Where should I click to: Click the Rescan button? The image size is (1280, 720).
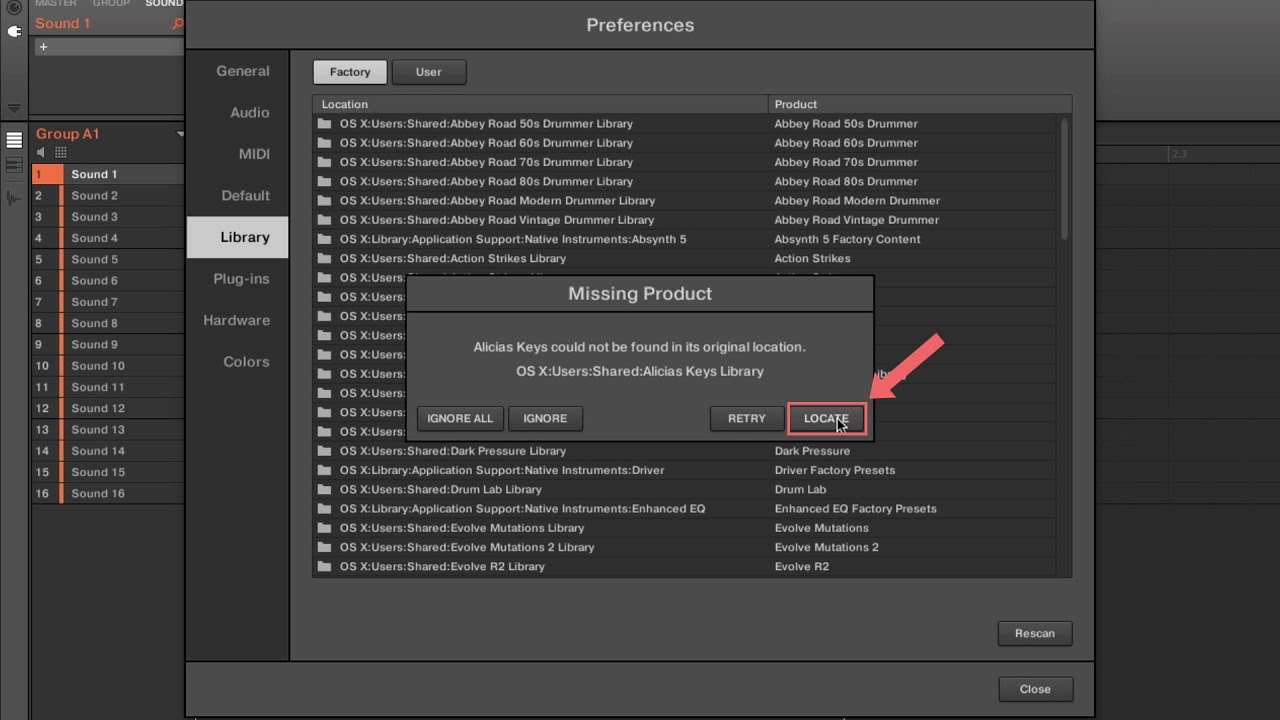1035,633
